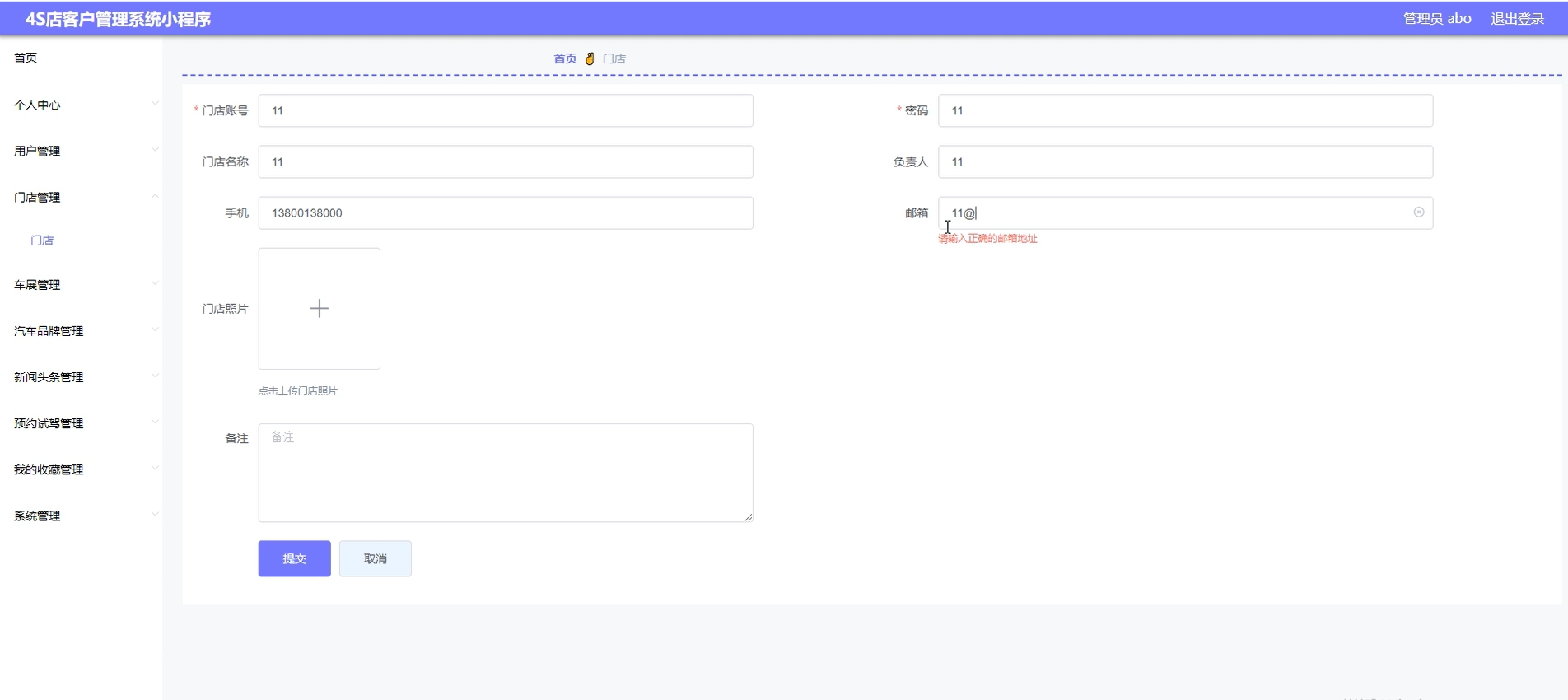Expand the 系统管理 menu
The image size is (1568, 700).
click(81, 516)
